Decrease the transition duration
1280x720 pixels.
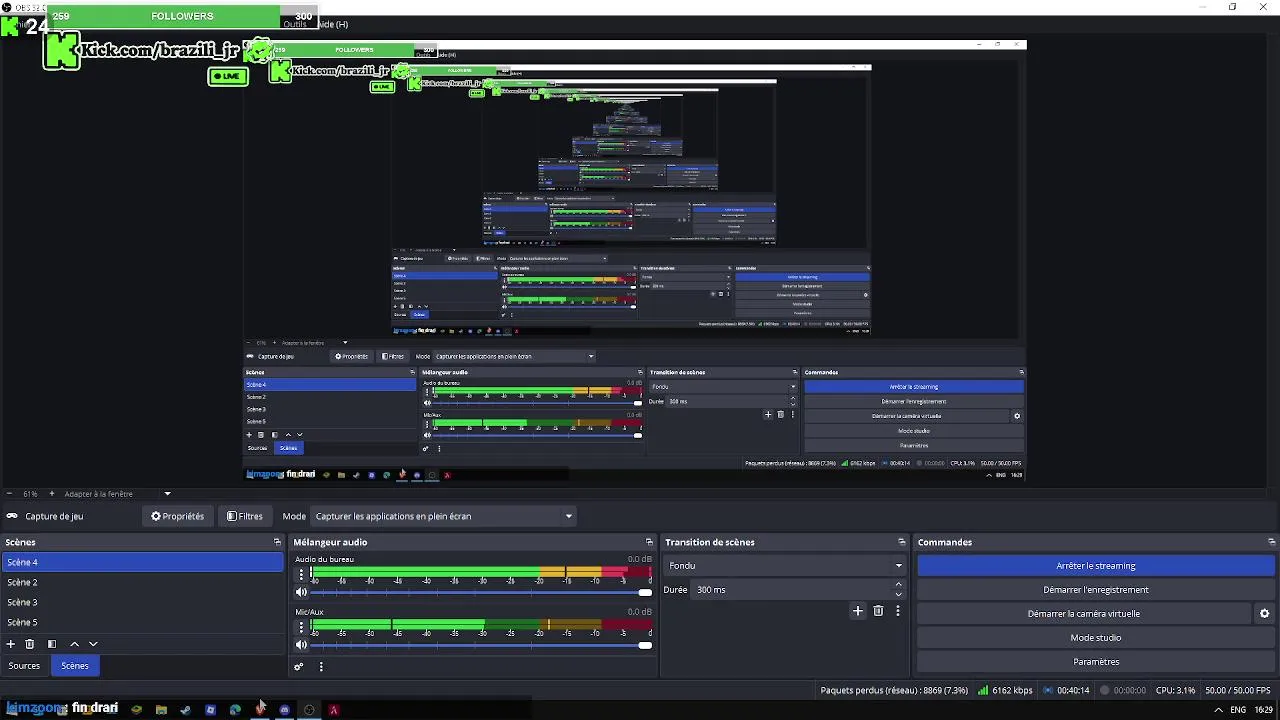point(898,594)
